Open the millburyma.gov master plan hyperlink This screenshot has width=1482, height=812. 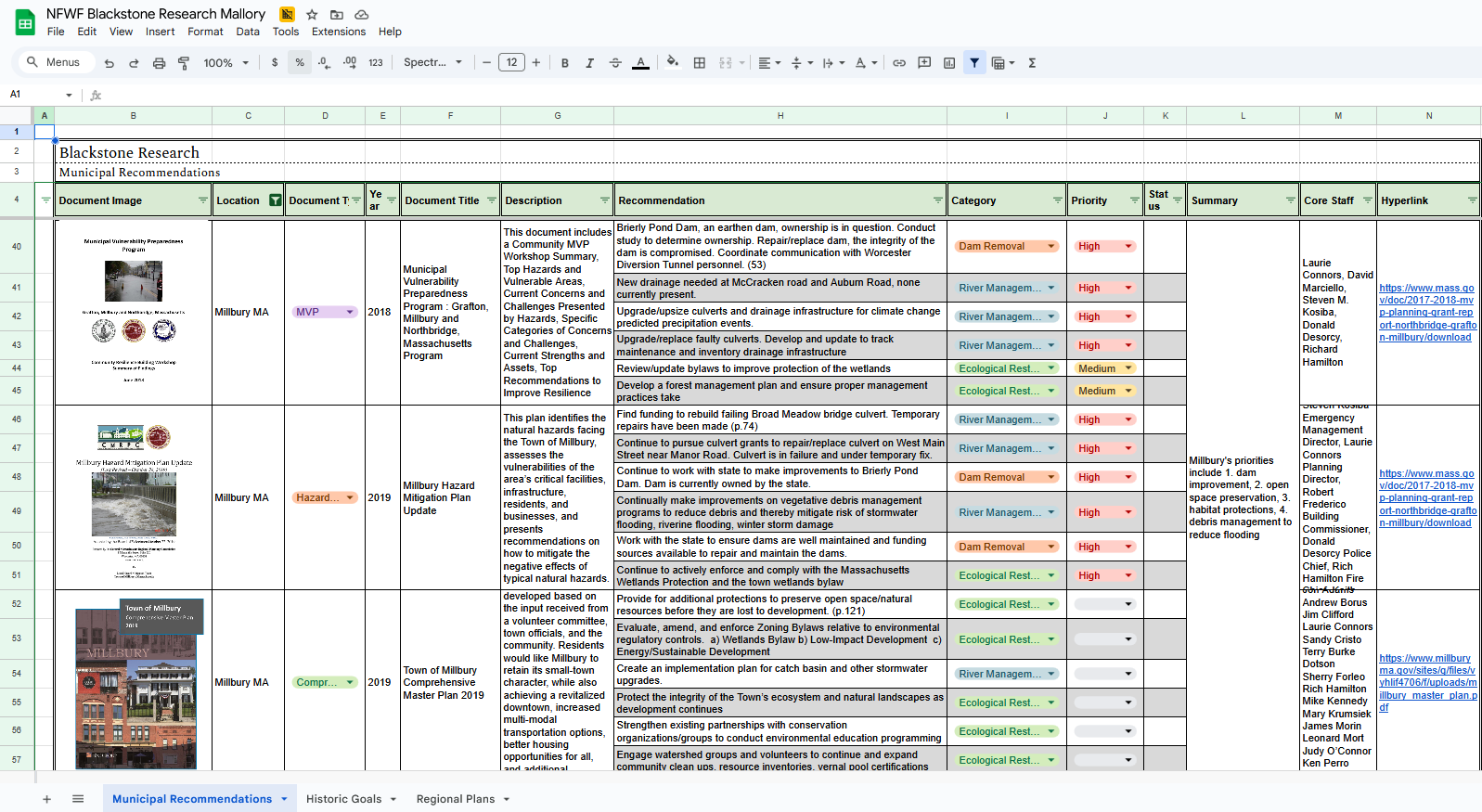1427,683
